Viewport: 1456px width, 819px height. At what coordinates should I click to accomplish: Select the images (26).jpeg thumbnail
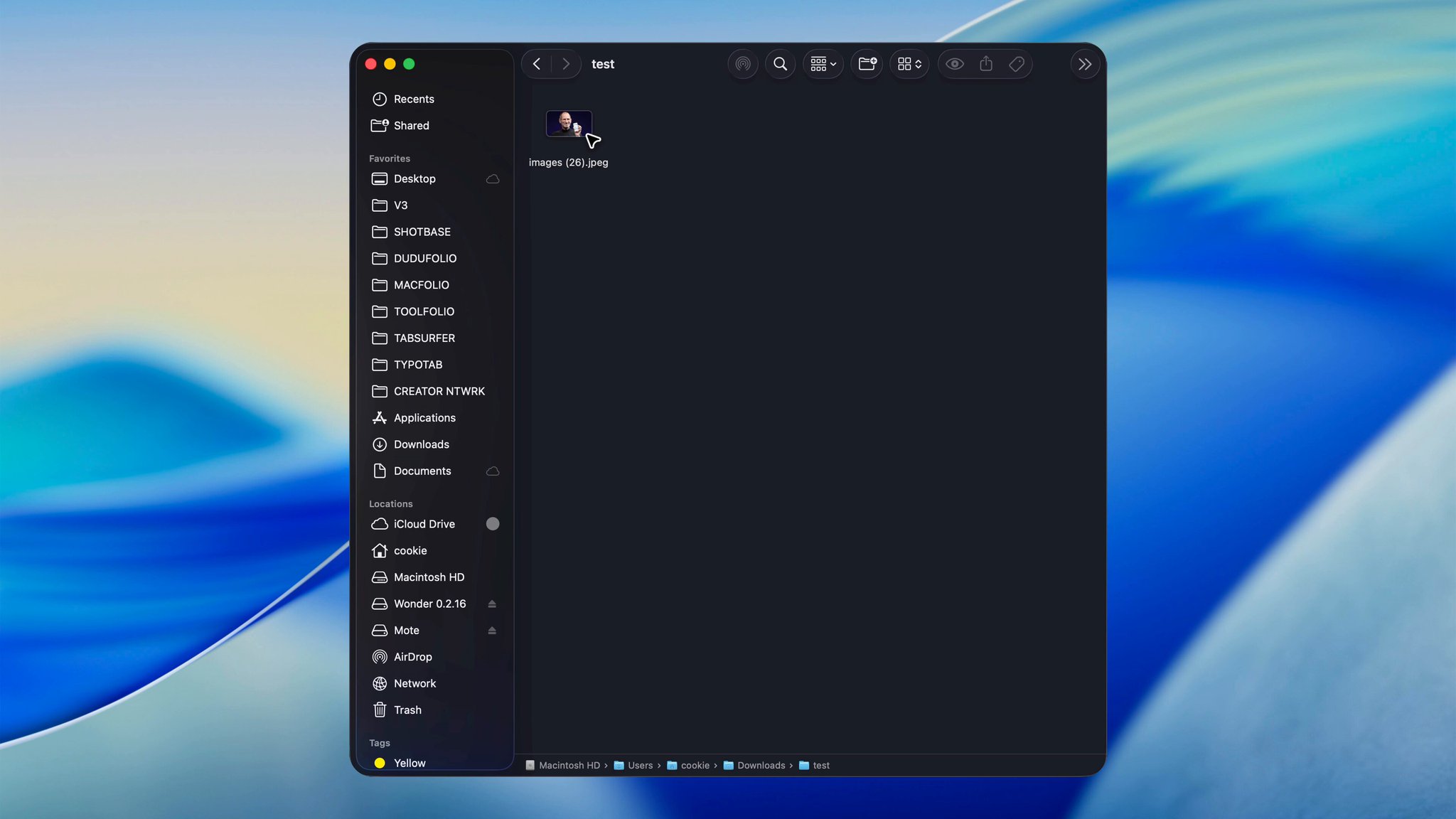(x=569, y=124)
